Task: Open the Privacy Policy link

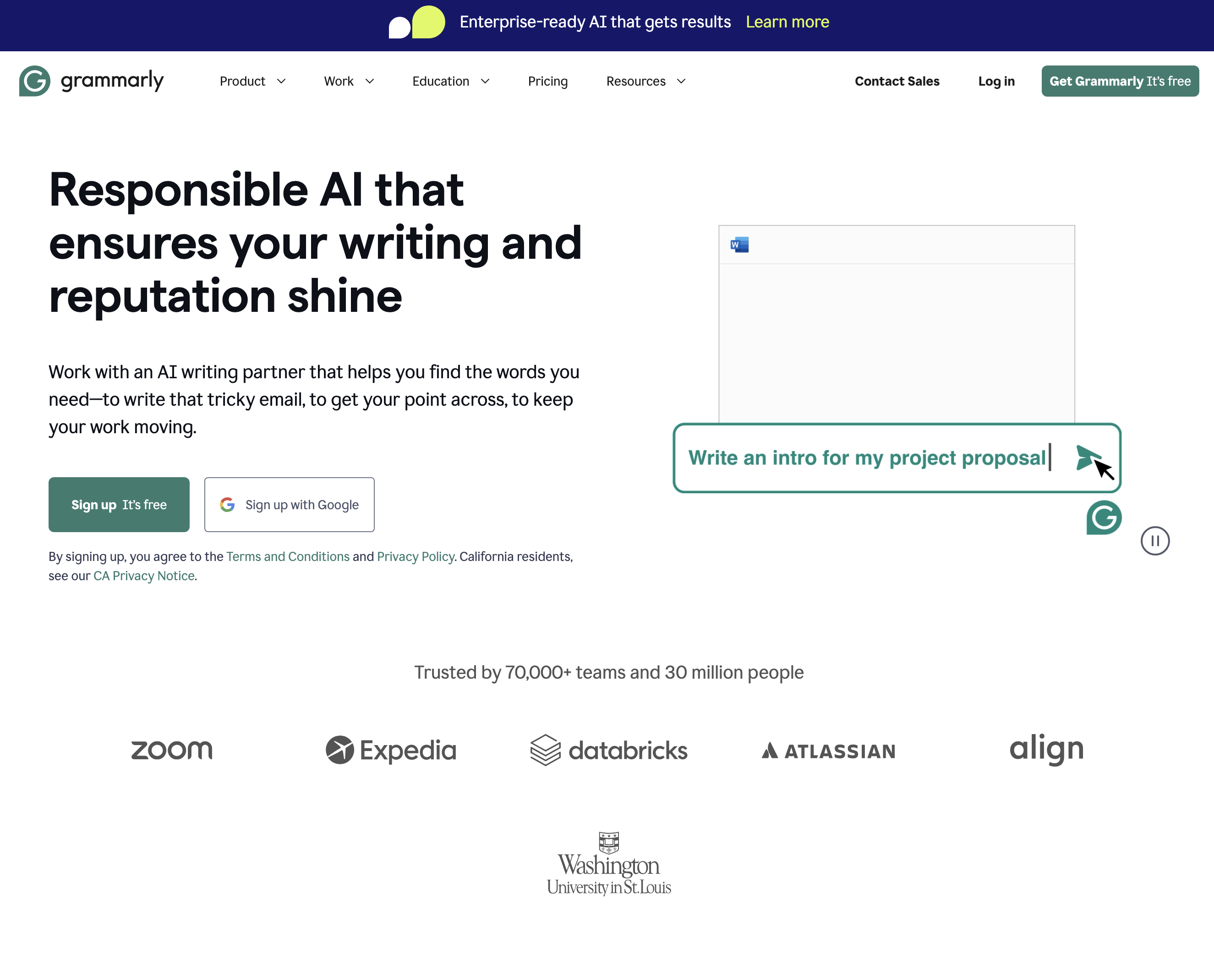Action: click(x=415, y=556)
